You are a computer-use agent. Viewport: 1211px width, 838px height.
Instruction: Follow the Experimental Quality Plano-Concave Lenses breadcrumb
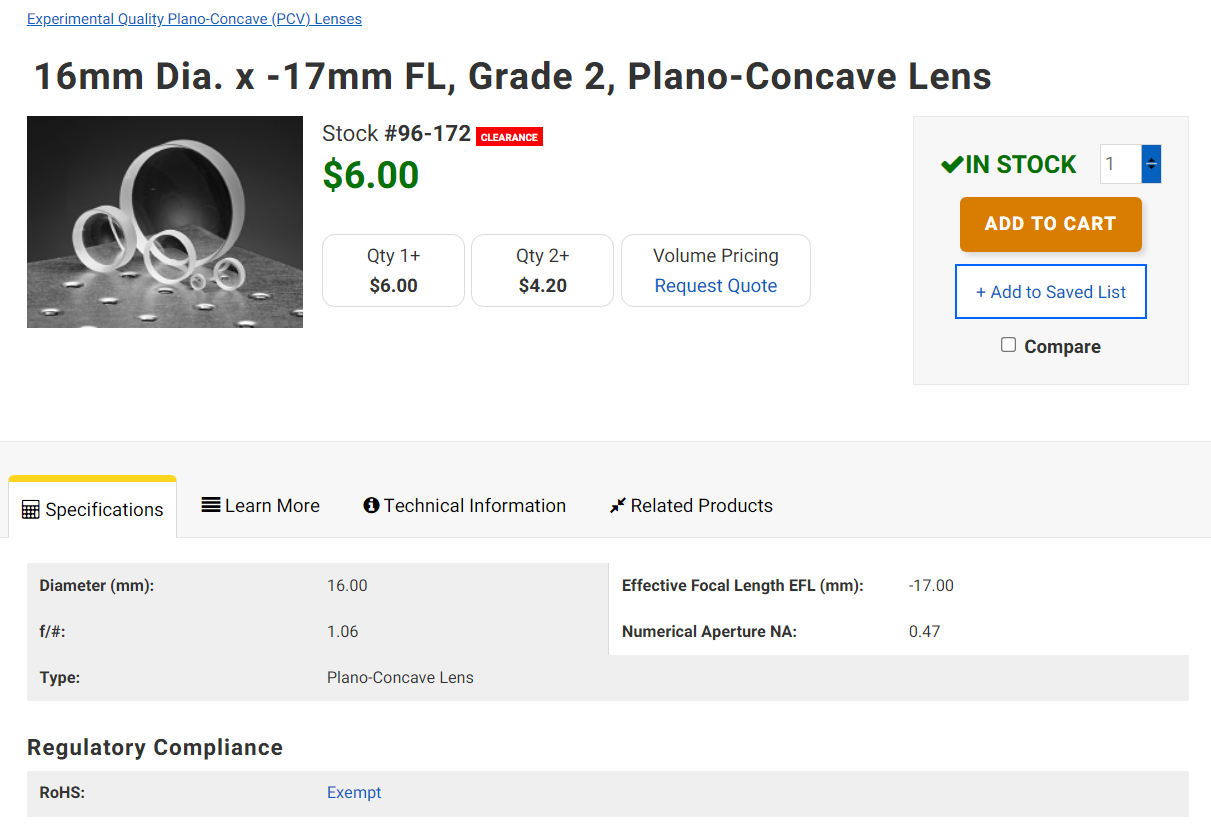194,18
